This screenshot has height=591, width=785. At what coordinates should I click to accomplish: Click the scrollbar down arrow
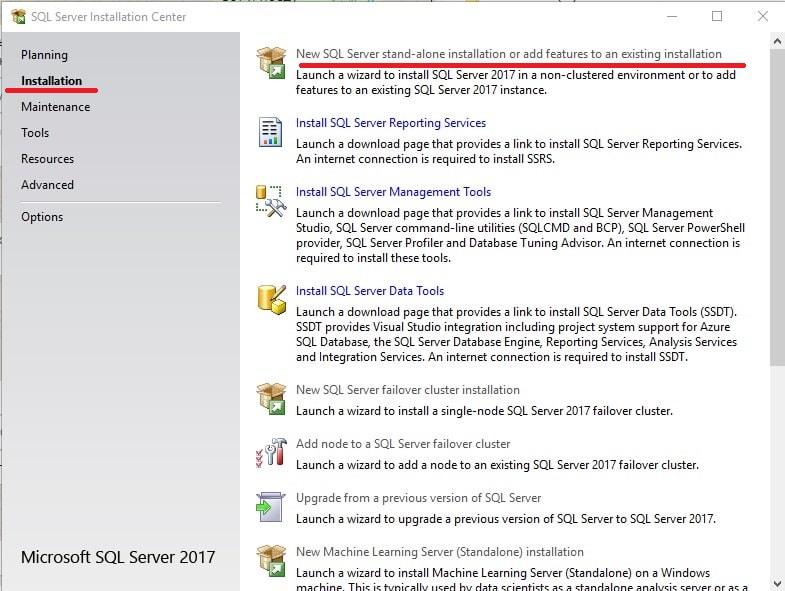pyautogui.click(x=776, y=582)
